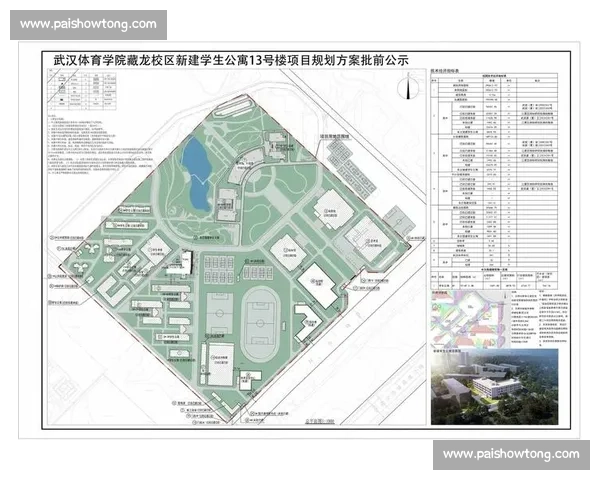The image size is (600, 480).
Task: Click the north arrow compass symbol
Action: pyautogui.click(x=408, y=87)
